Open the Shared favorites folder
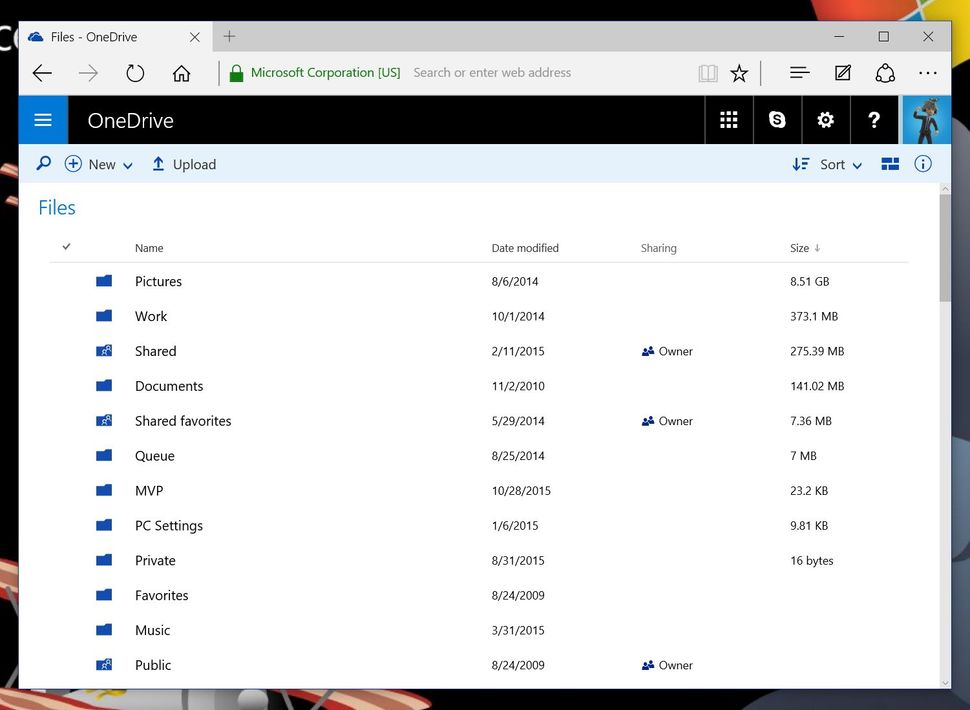 tap(183, 421)
